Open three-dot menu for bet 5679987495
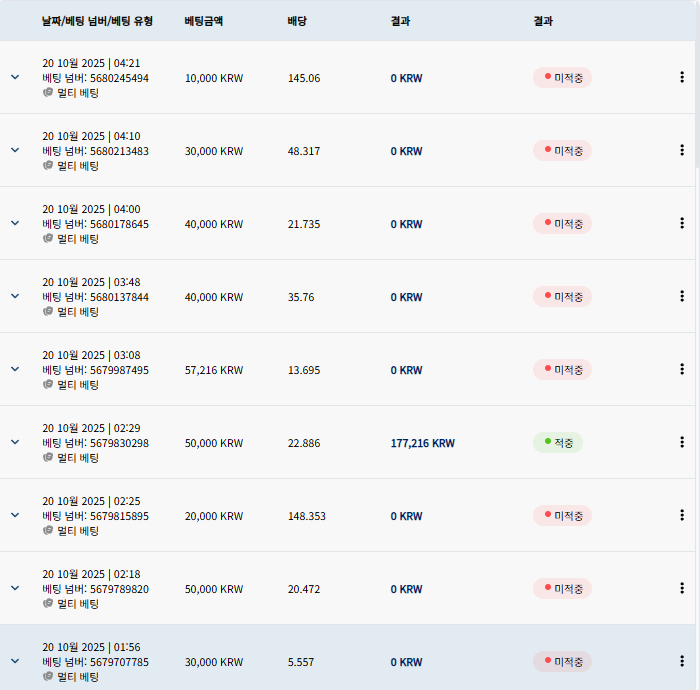This screenshot has width=700, height=690. tap(682, 369)
